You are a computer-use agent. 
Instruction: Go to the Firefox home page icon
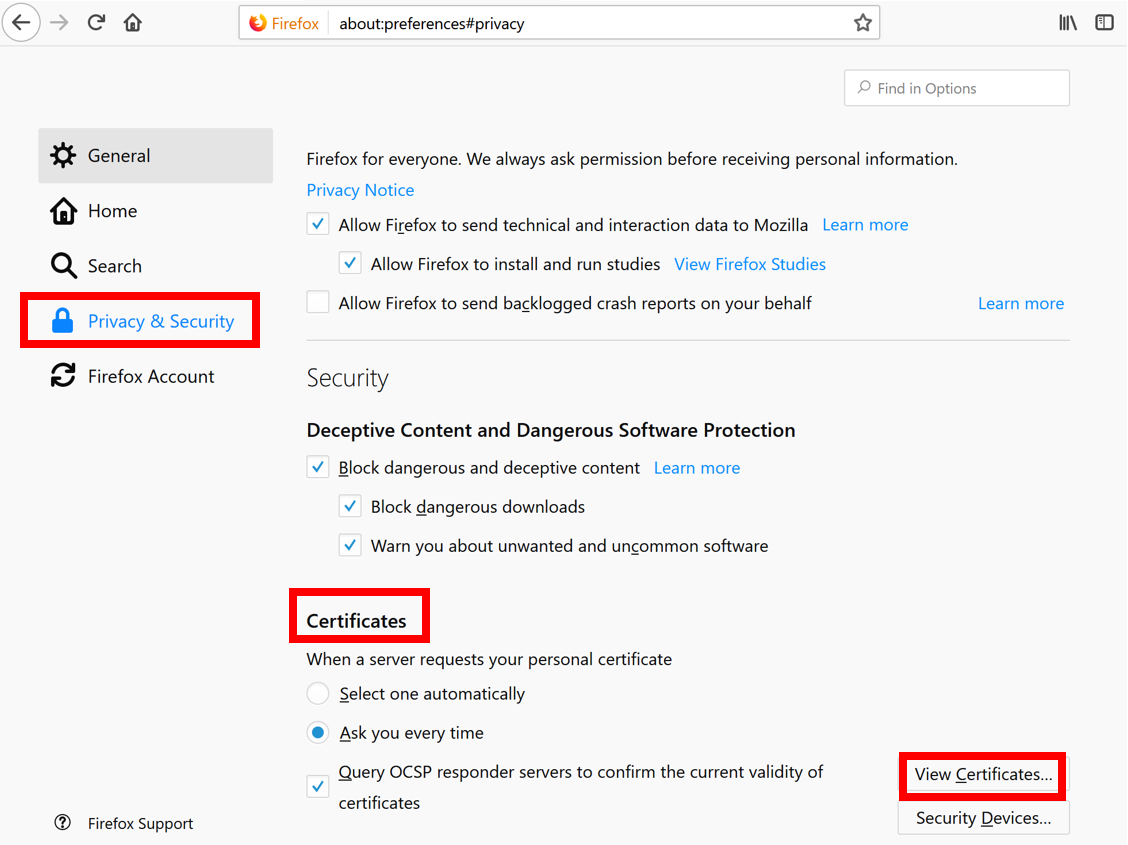(133, 23)
